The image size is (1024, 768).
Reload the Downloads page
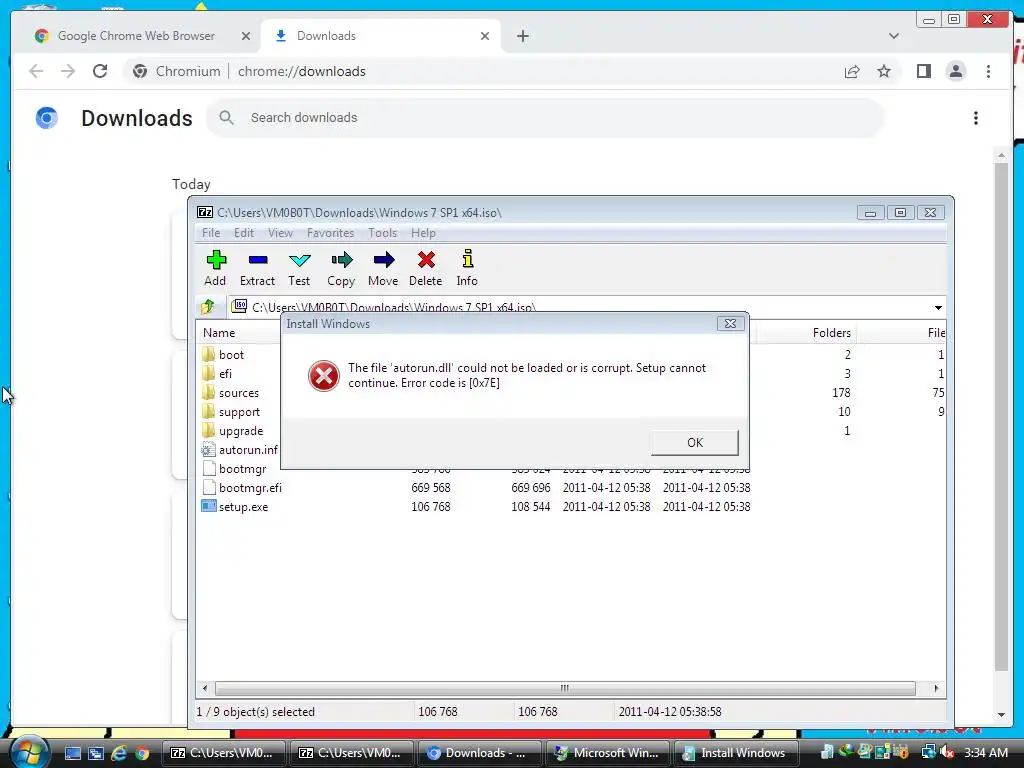pos(100,71)
